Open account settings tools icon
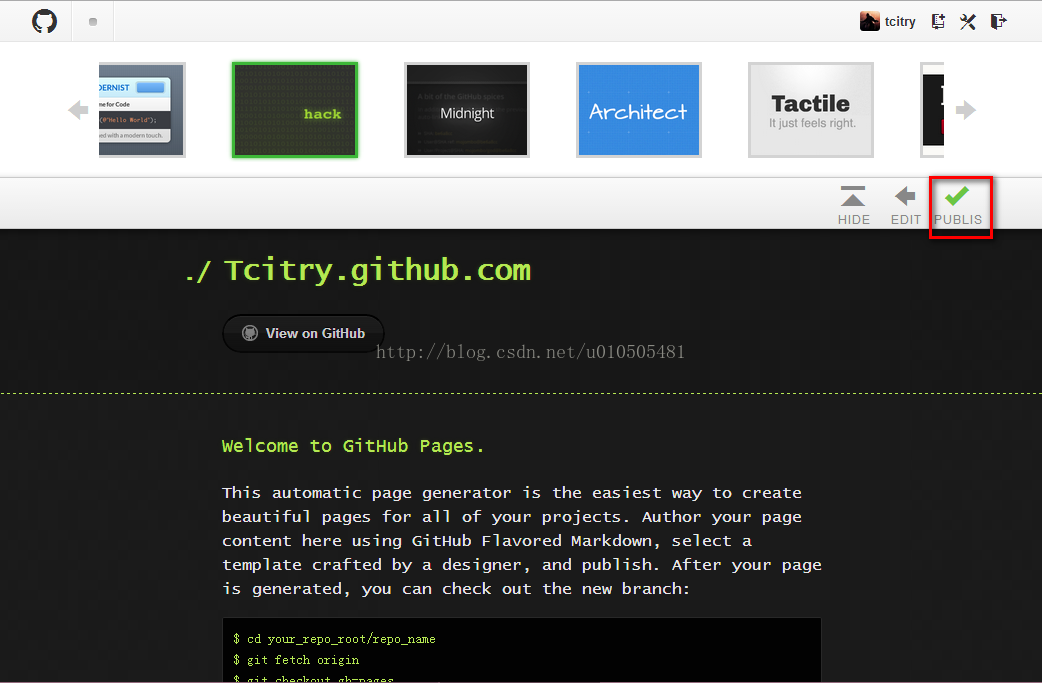 tap(968, 21)
